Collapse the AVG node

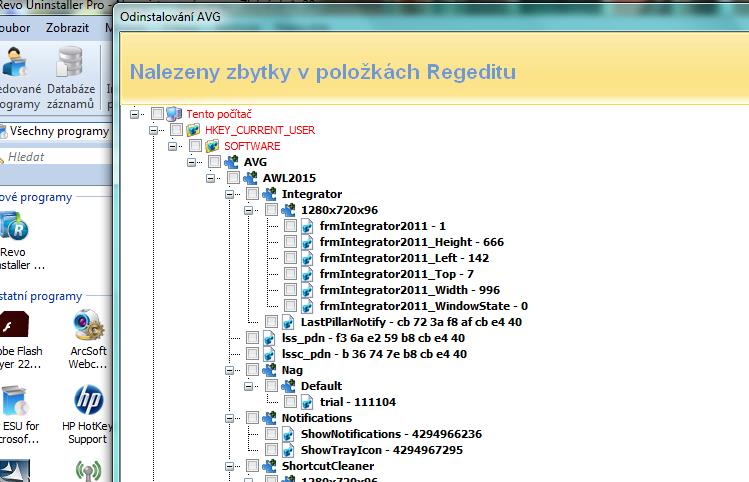[192, 162]
